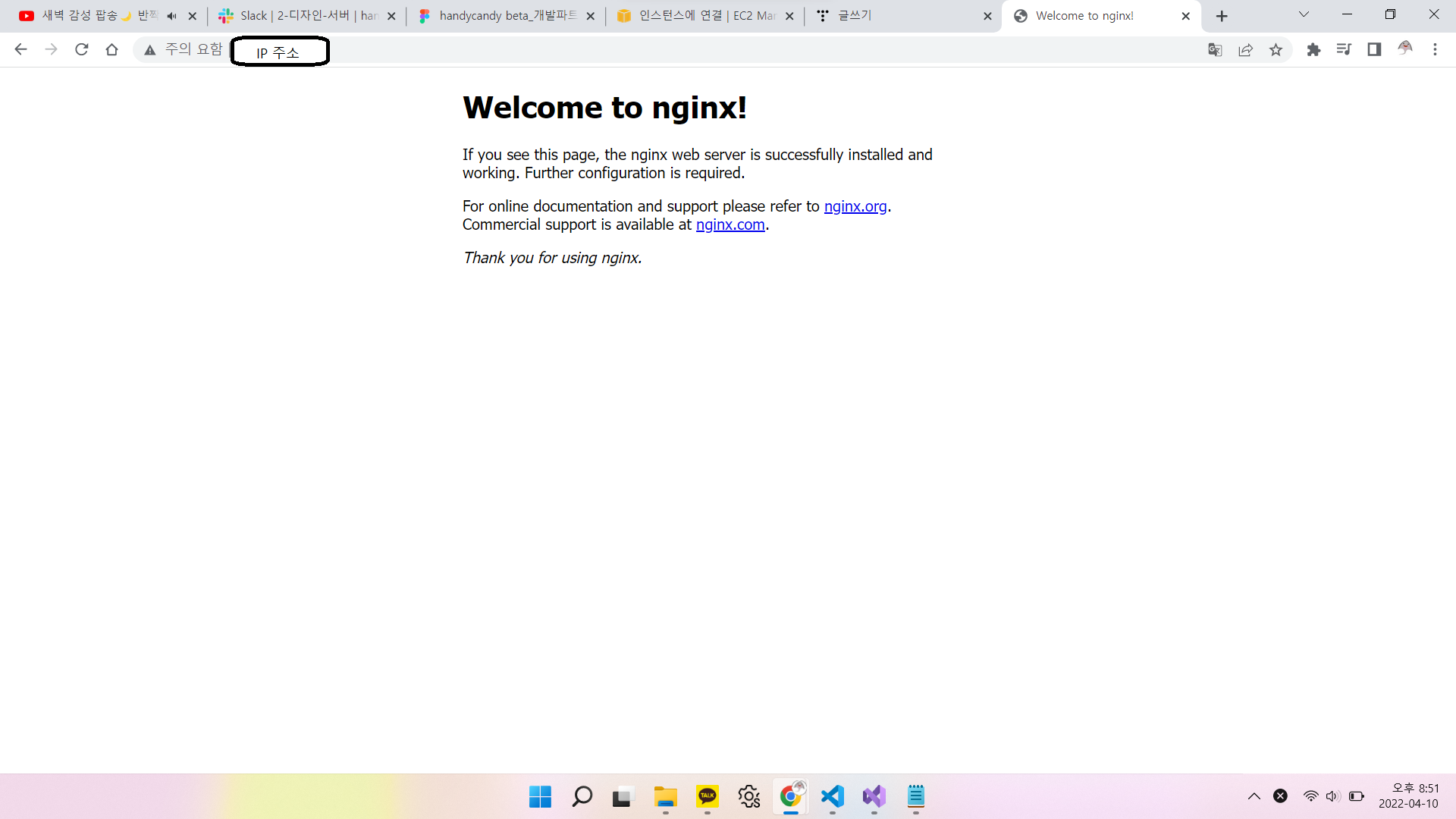1456x819 pixels.
Task: Click the address bar IP field
Action: point(279,52)
